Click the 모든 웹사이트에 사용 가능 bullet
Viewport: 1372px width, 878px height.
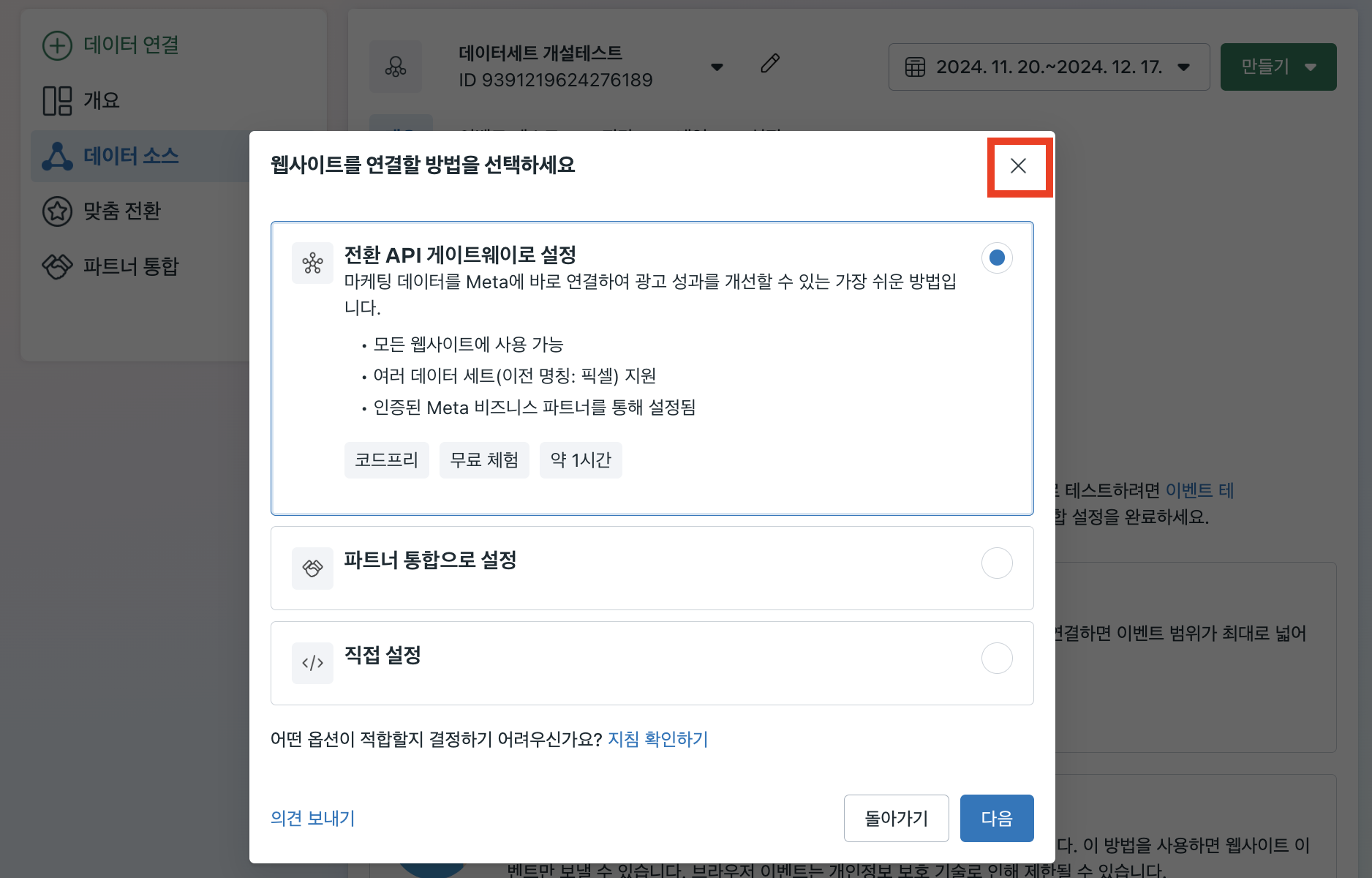point(468,345)
